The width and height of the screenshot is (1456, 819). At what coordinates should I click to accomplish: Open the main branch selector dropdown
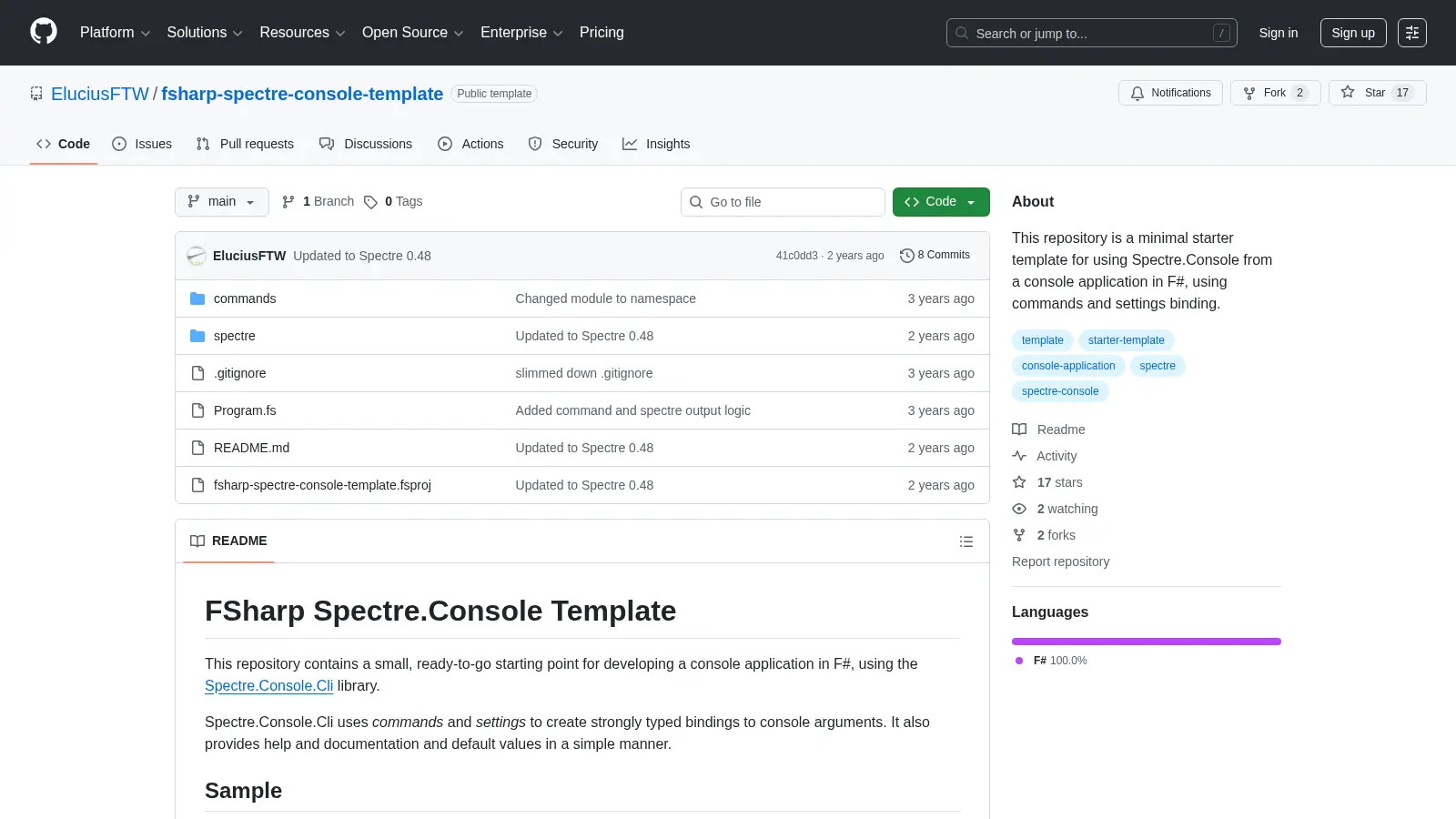[222, 202]
